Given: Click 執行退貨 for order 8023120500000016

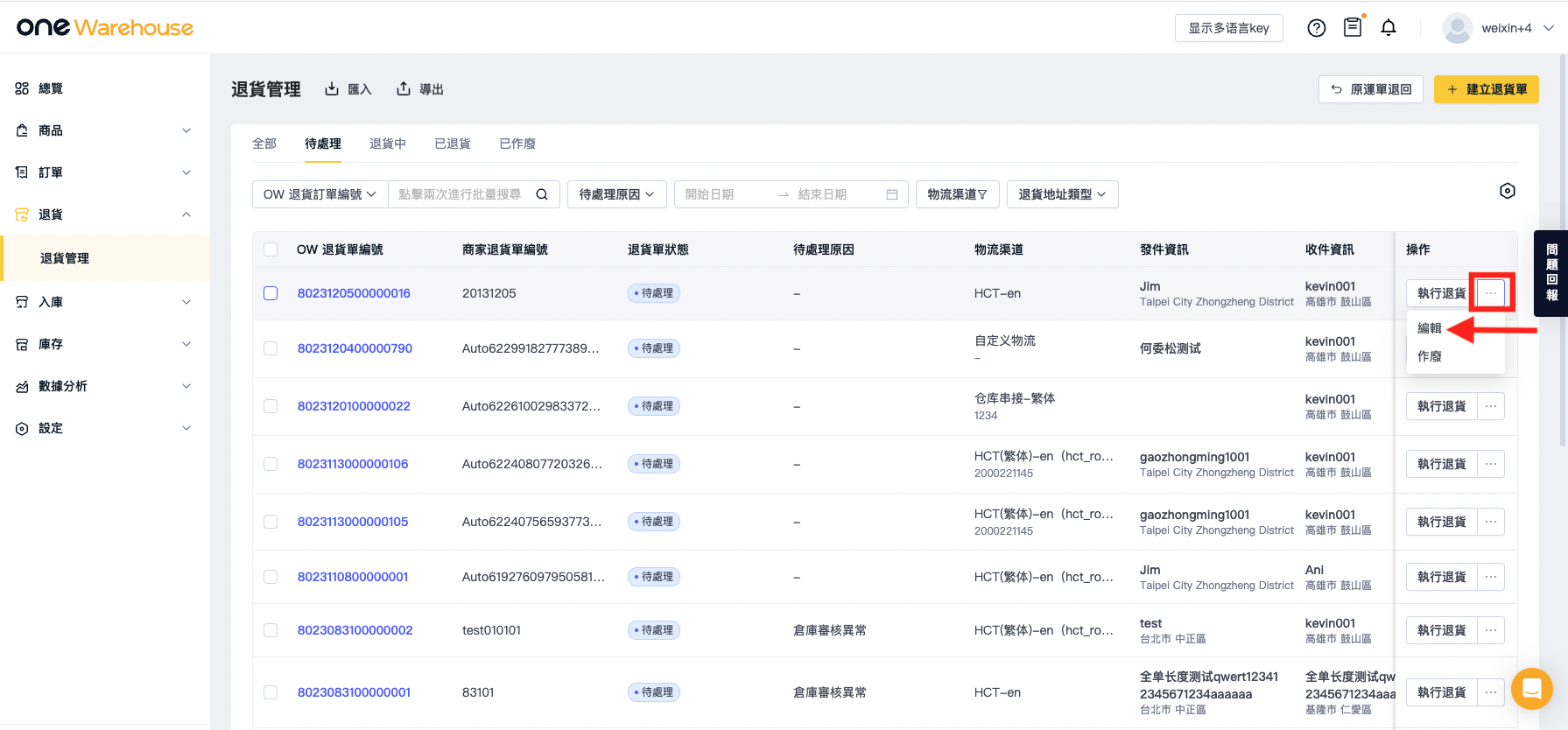Looking at the screenshot, I should point(1441,293).
